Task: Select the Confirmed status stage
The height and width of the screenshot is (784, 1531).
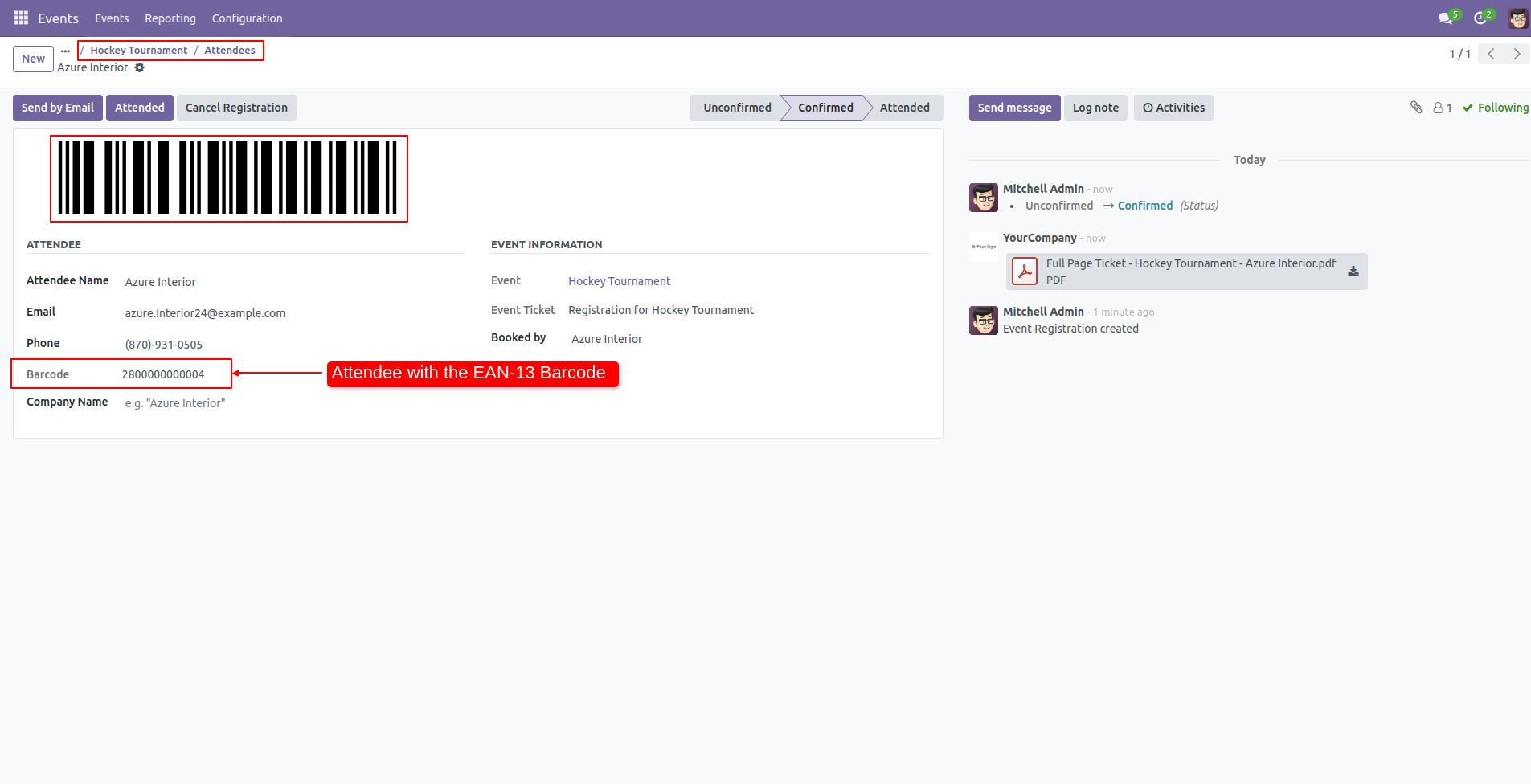Action: pos(825,108)
